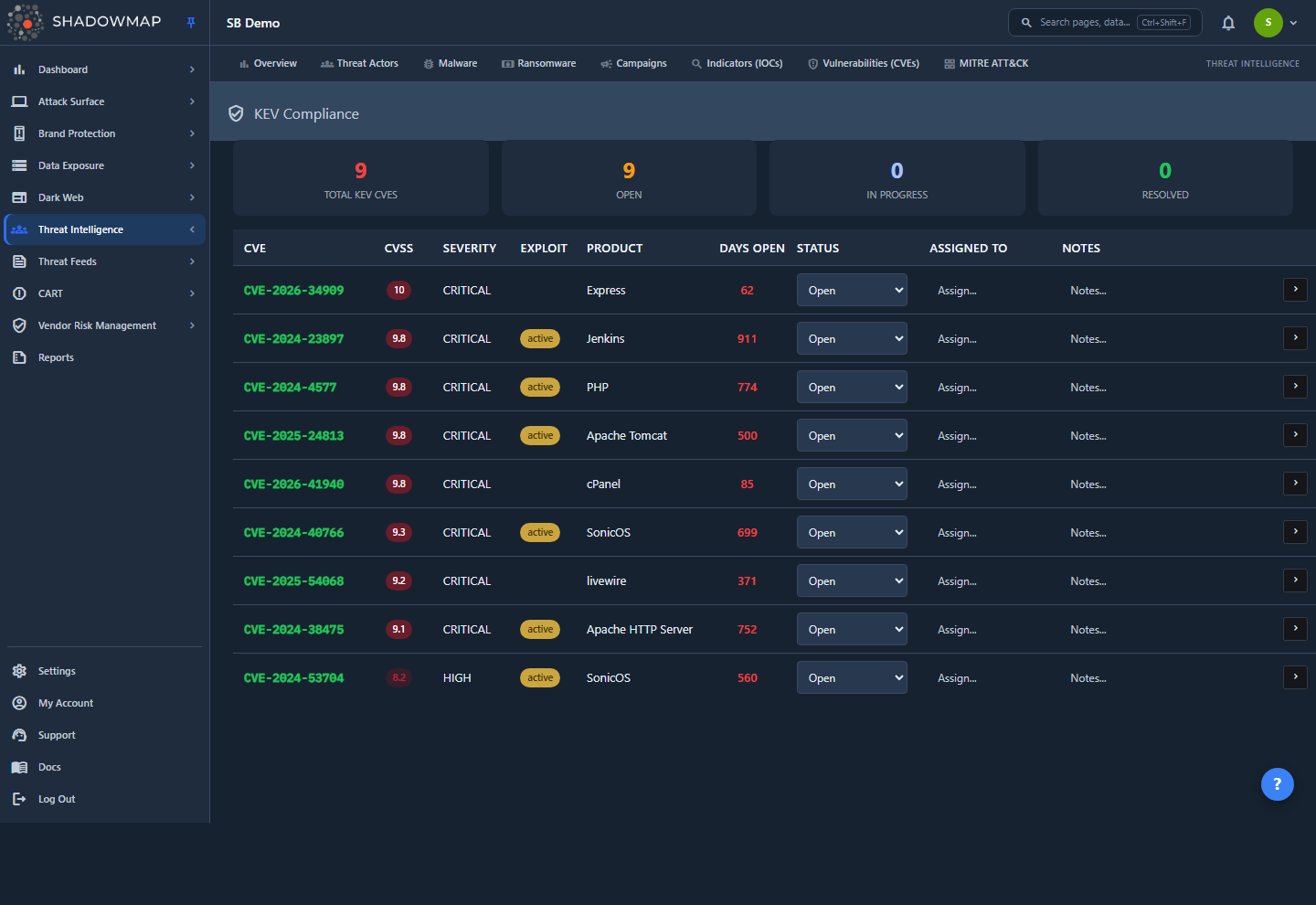The width and height of the screenshot is (1316, 905).
Task: Click the Log Out icon
Action: coord(19,799)
